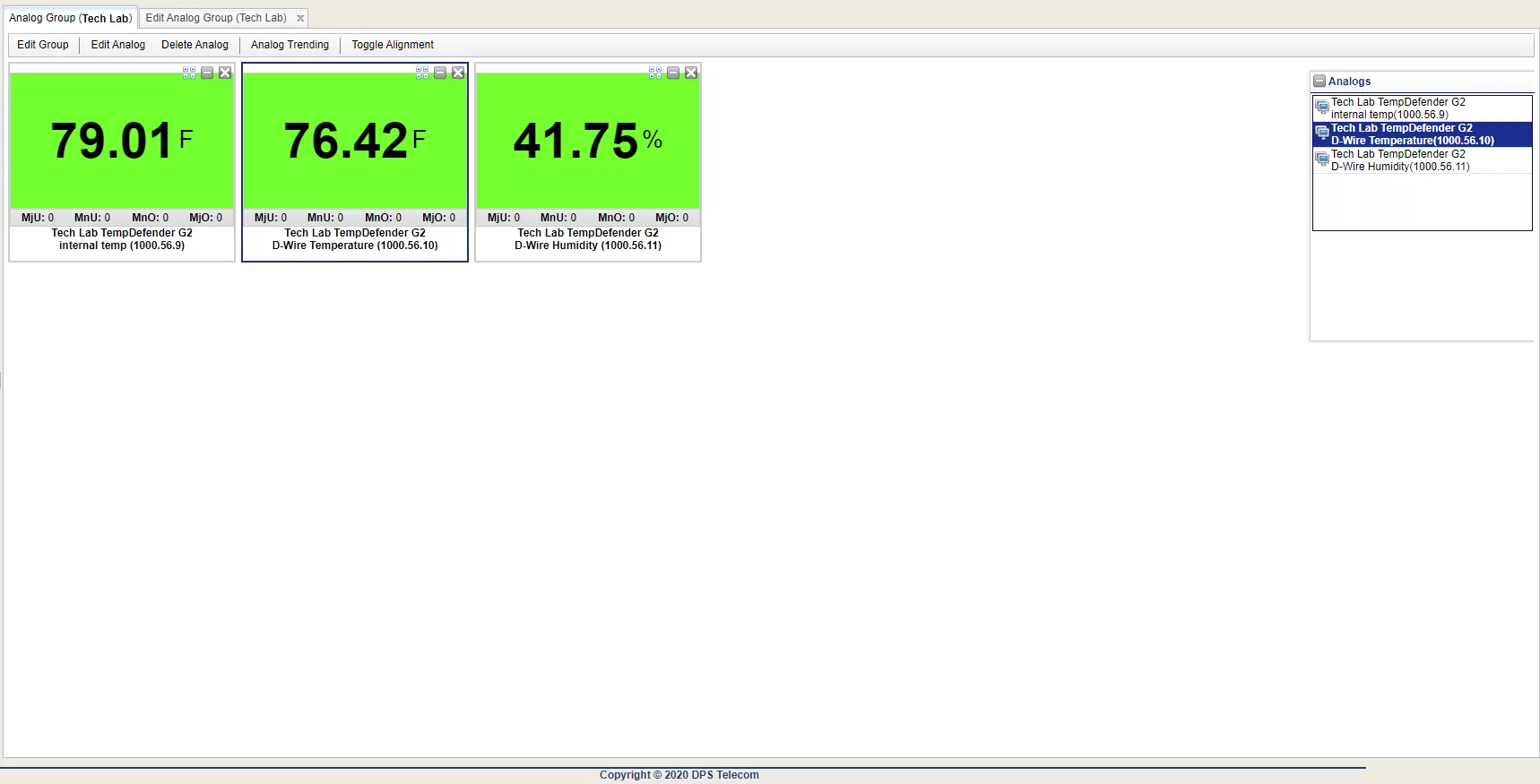Close the D-Wire Temperature analog tile
The width and height of the screenshot is (1540, 784).
point(458,73)
